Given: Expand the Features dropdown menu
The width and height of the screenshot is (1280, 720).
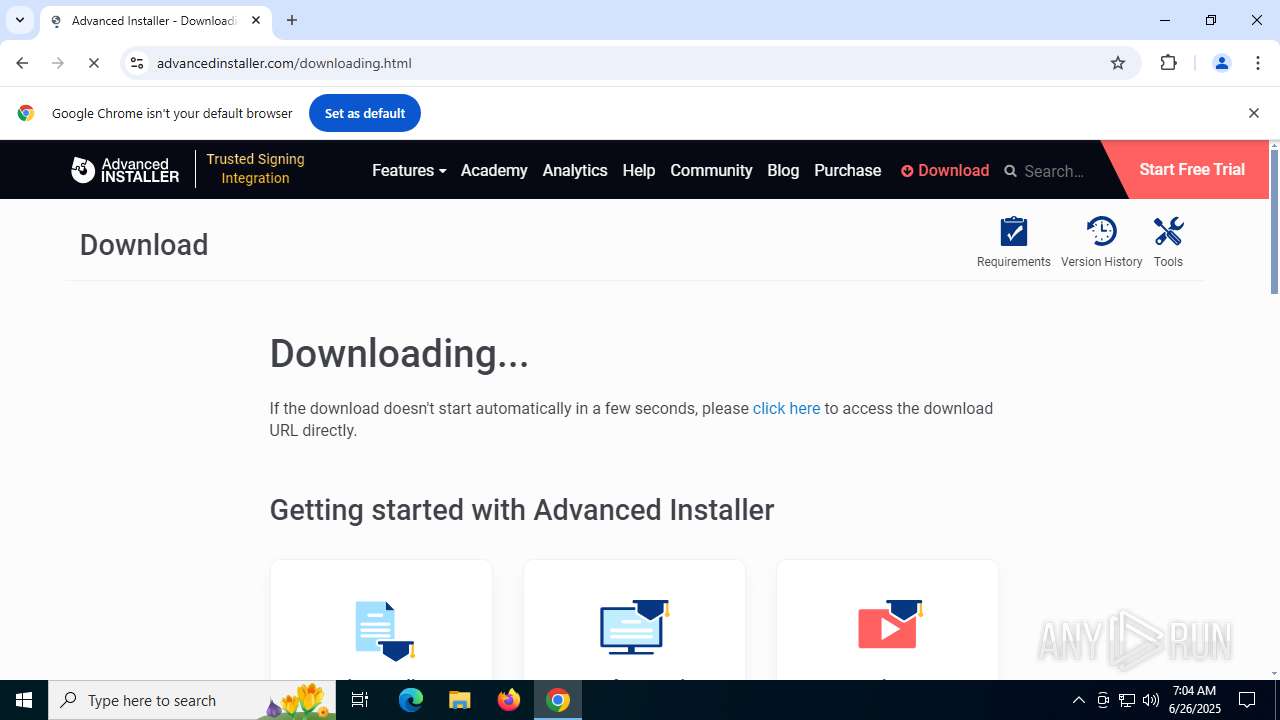Looking at the screenshot, I should [409, 170].
